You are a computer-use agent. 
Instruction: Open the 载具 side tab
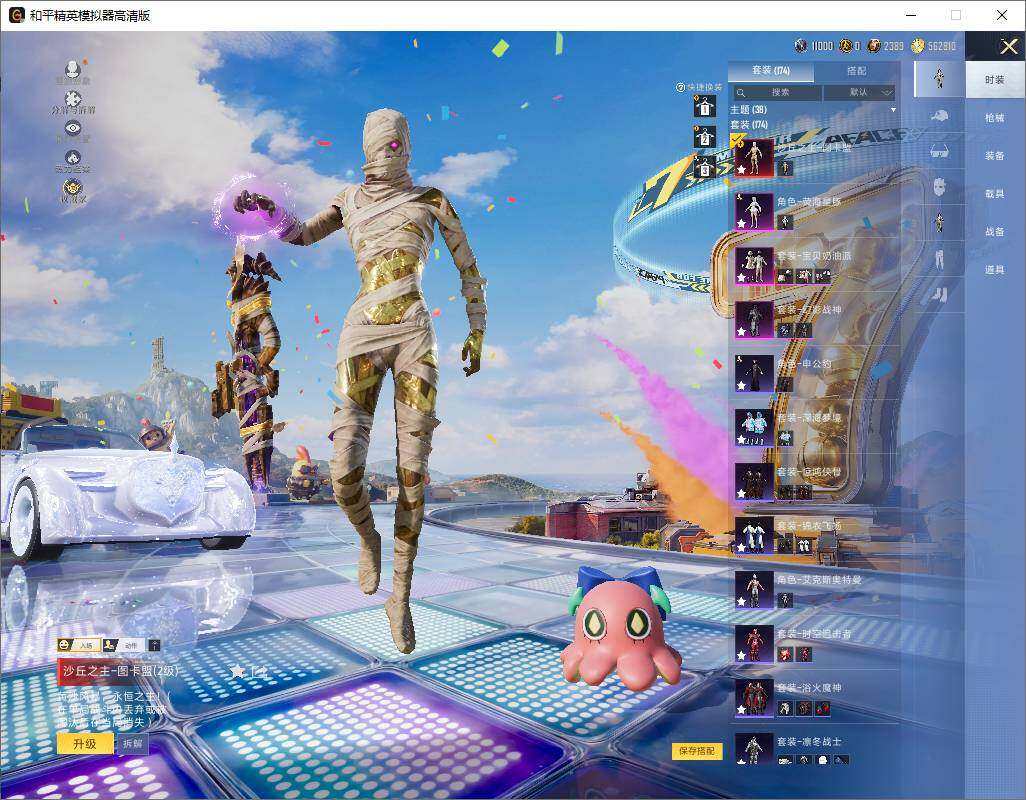(995, 194)
